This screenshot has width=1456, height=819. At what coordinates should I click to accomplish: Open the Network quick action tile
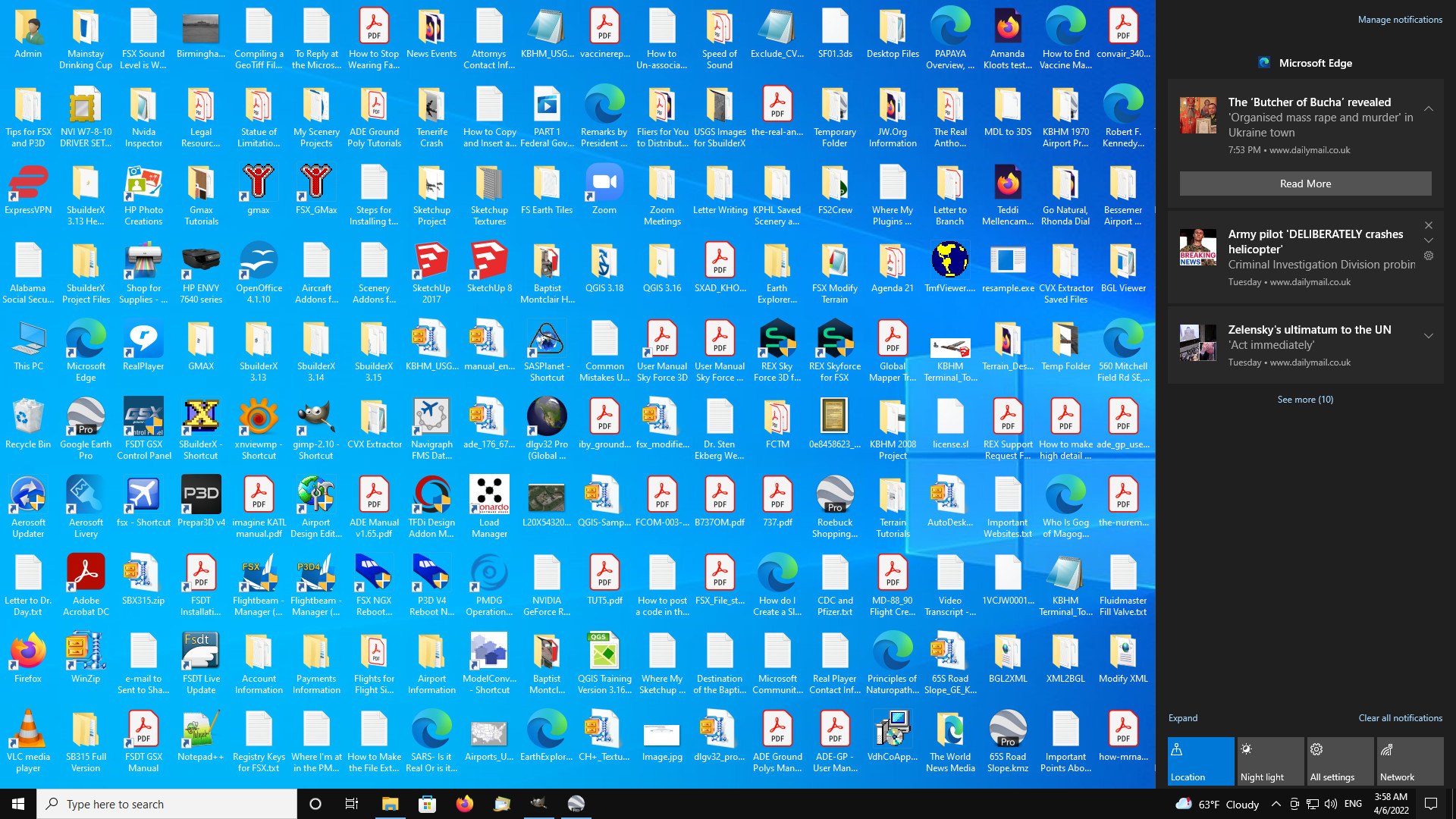coord(1410,761)
